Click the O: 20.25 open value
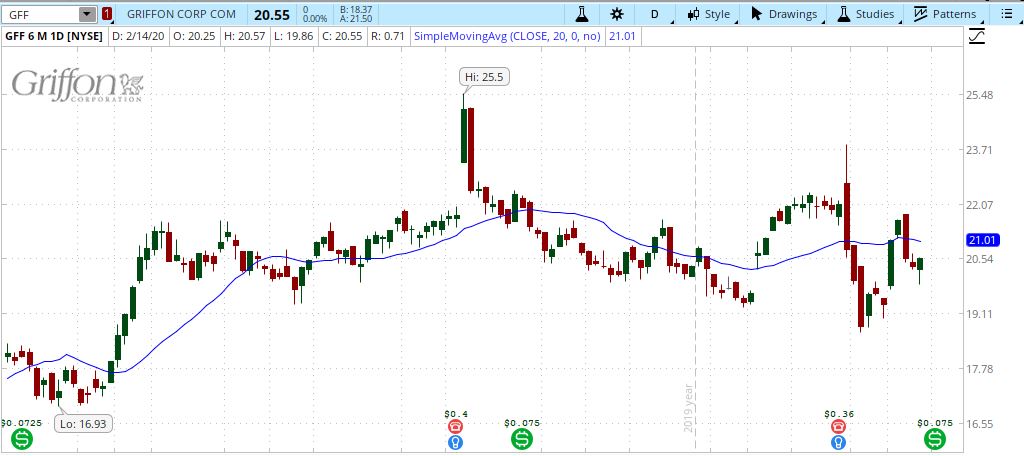 [195, 37]
